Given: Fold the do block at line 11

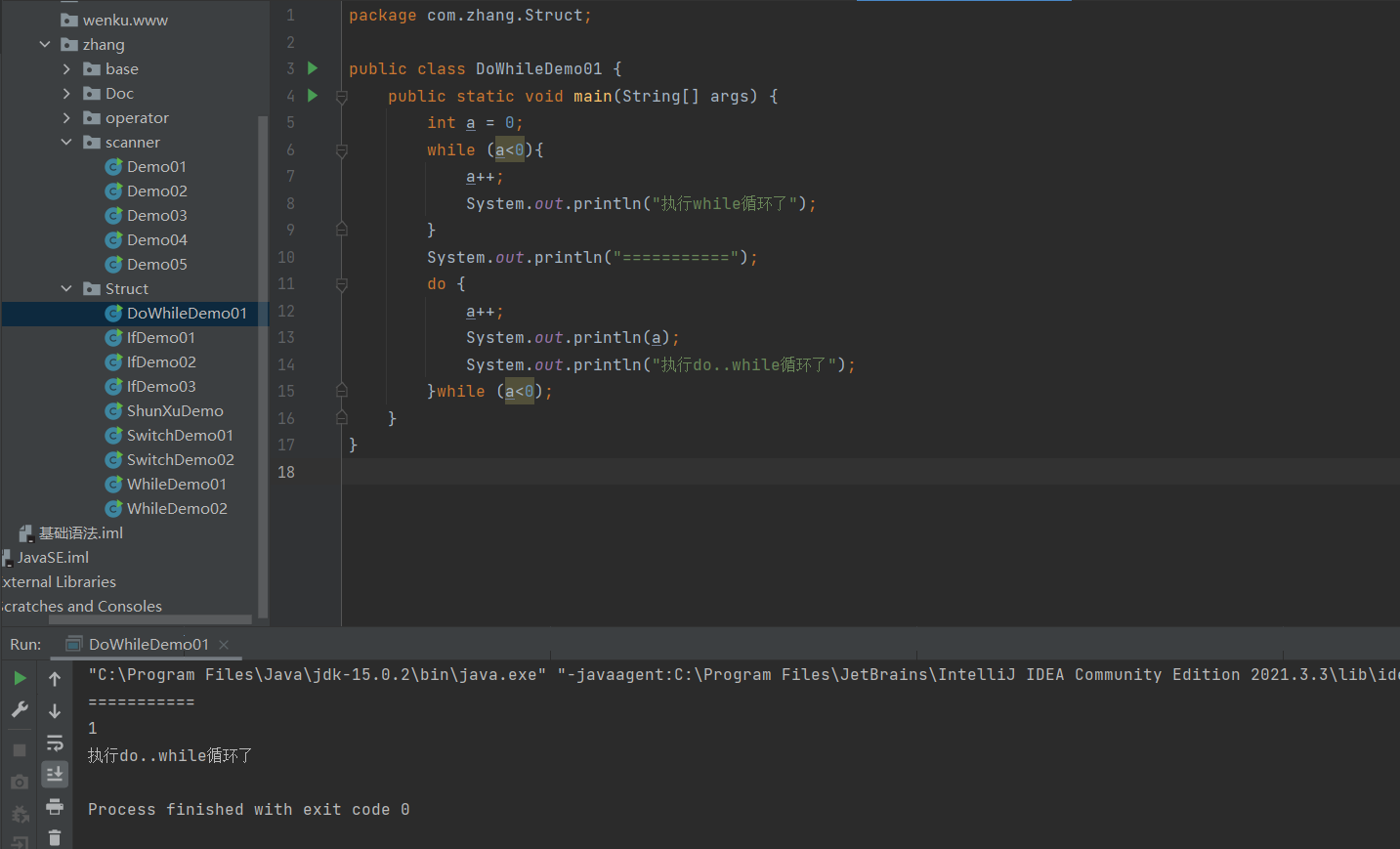Looking at the screenshot, I should click(x=342, y=284).
